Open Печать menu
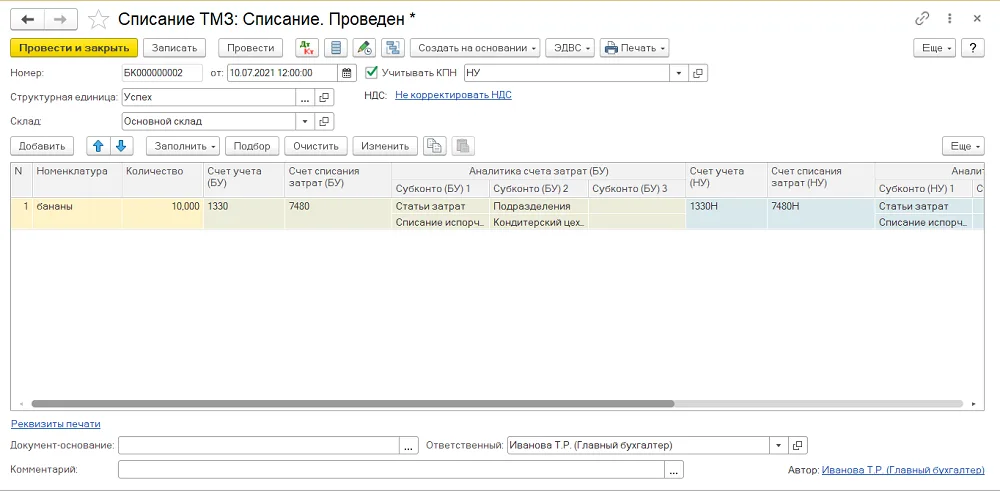The width and height of the screenshot is (1000, 491). point(635,48)
